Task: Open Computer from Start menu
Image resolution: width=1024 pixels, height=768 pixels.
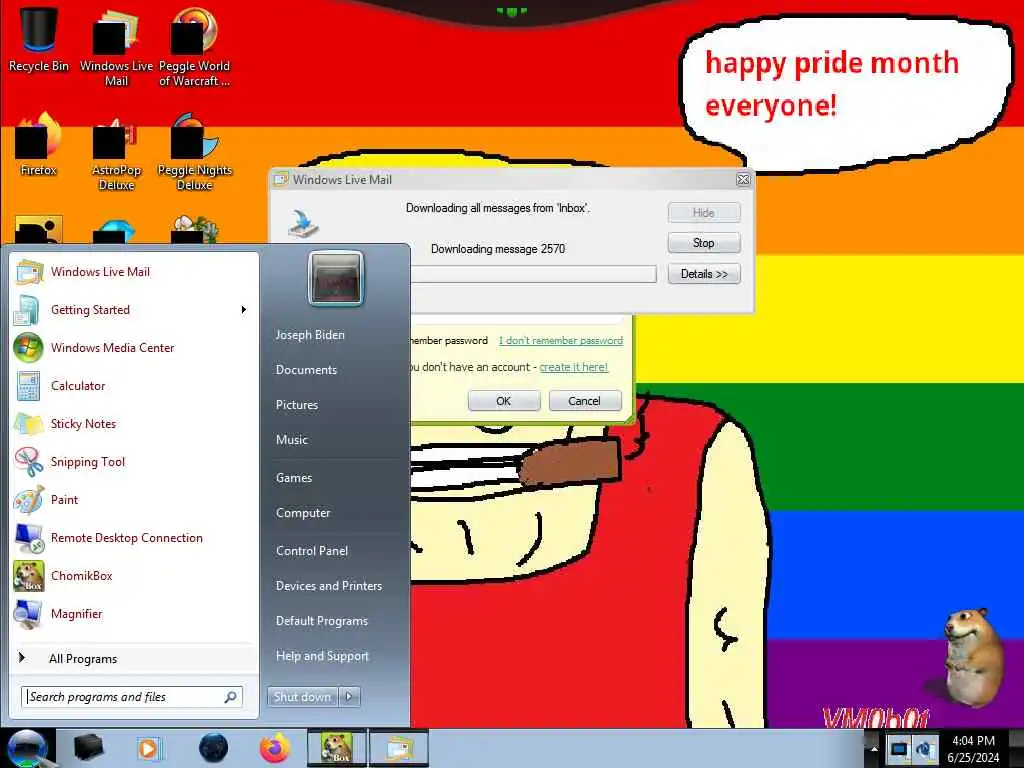Action: (303, 513)
